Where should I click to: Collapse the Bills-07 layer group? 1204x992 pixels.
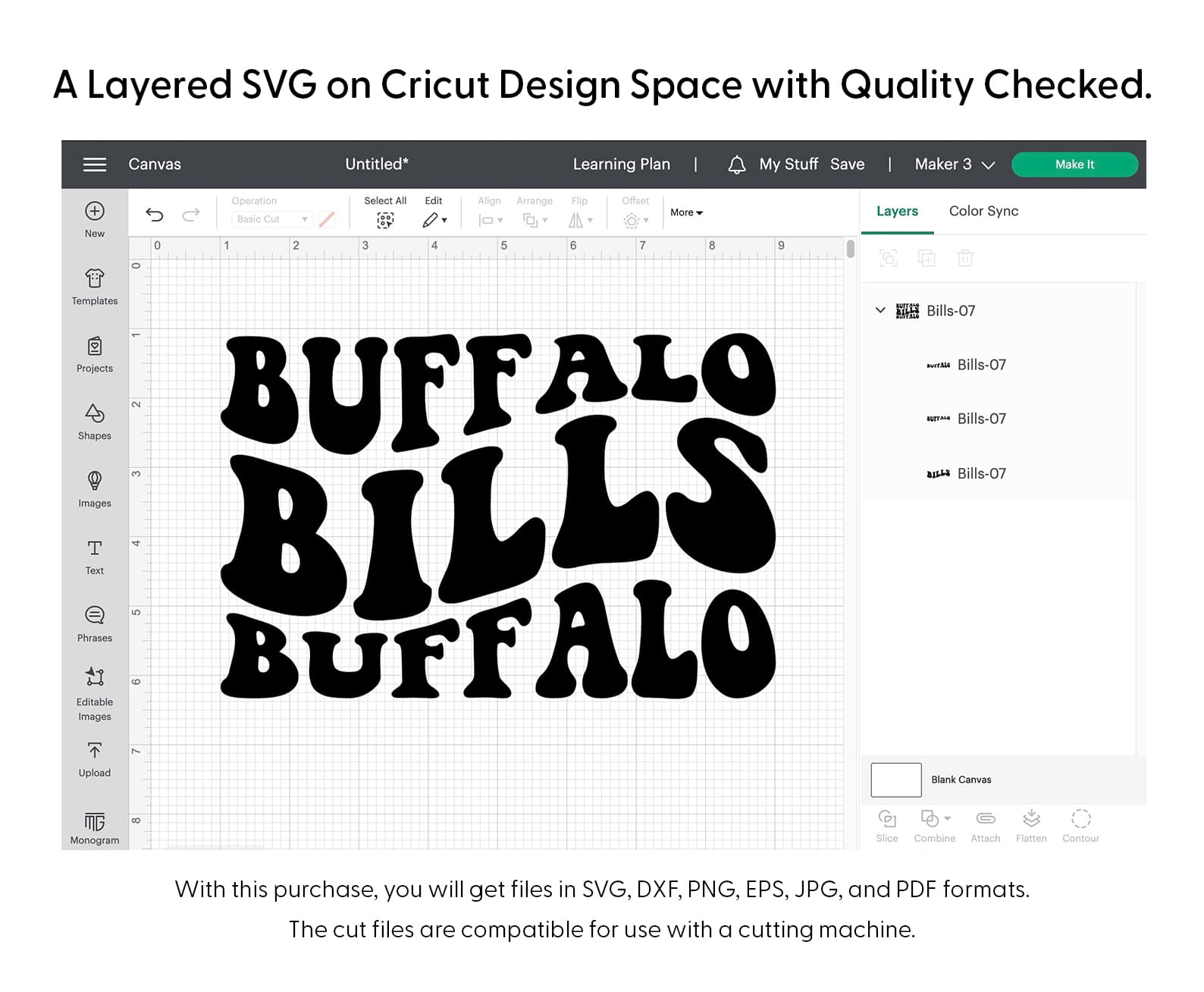[880, 310]
